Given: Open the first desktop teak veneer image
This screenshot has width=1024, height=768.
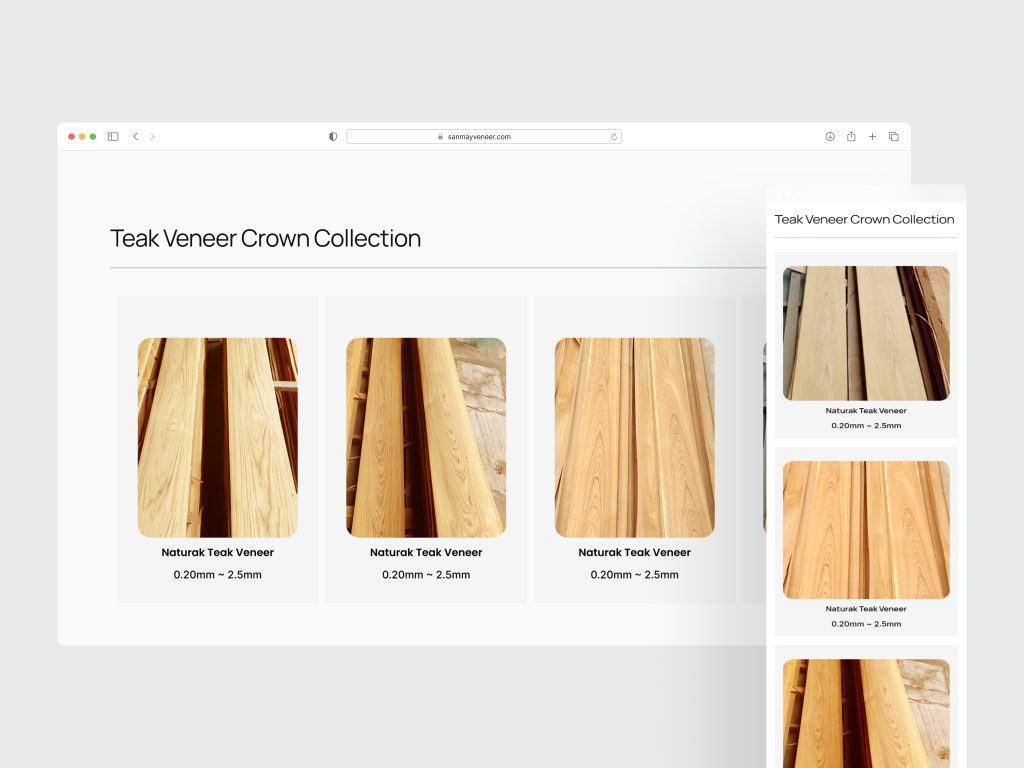Looking at the screenshot, I should click(x=217, y=437).
